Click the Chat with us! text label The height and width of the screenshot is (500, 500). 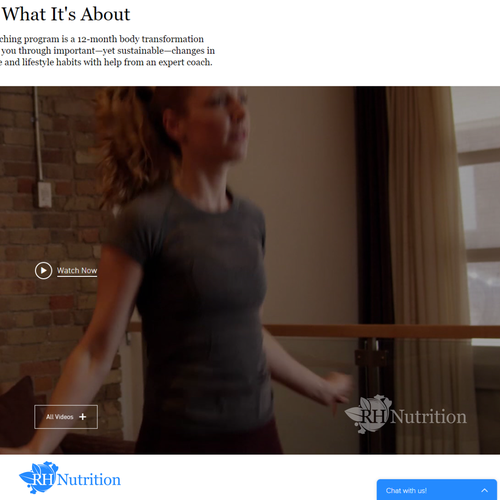coord(406,491)
